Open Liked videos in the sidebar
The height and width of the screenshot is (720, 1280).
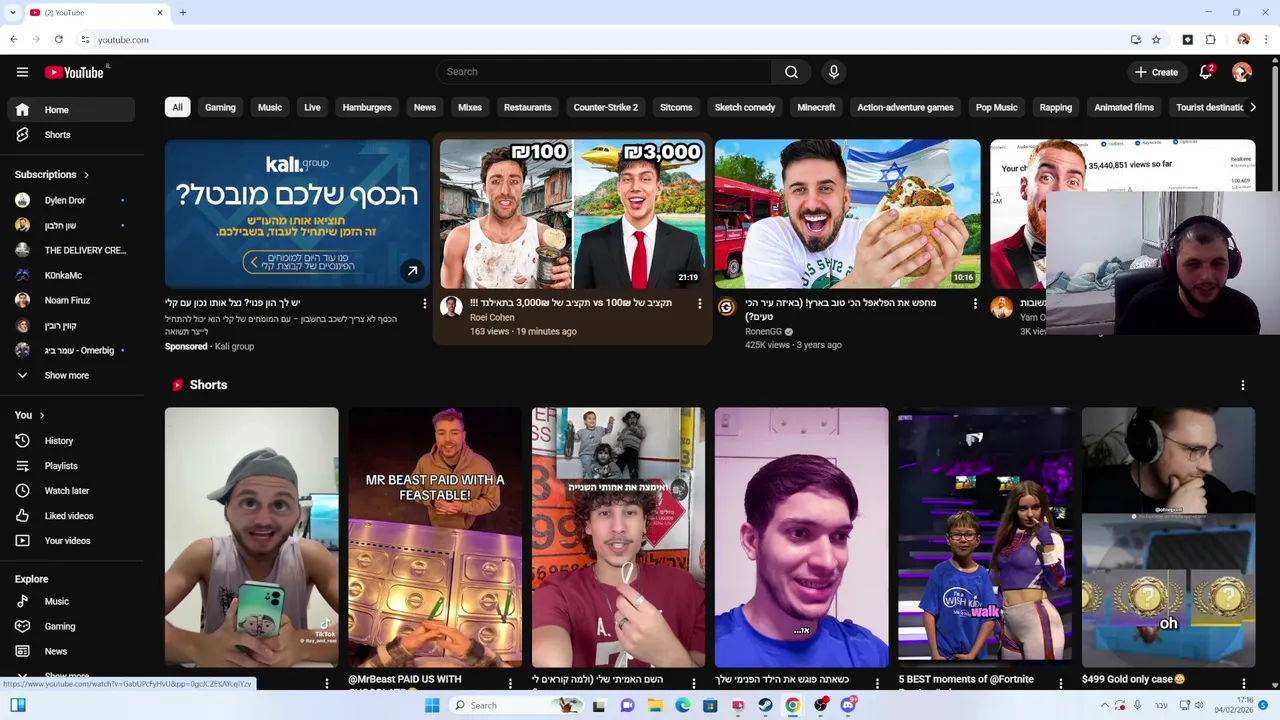70,516
